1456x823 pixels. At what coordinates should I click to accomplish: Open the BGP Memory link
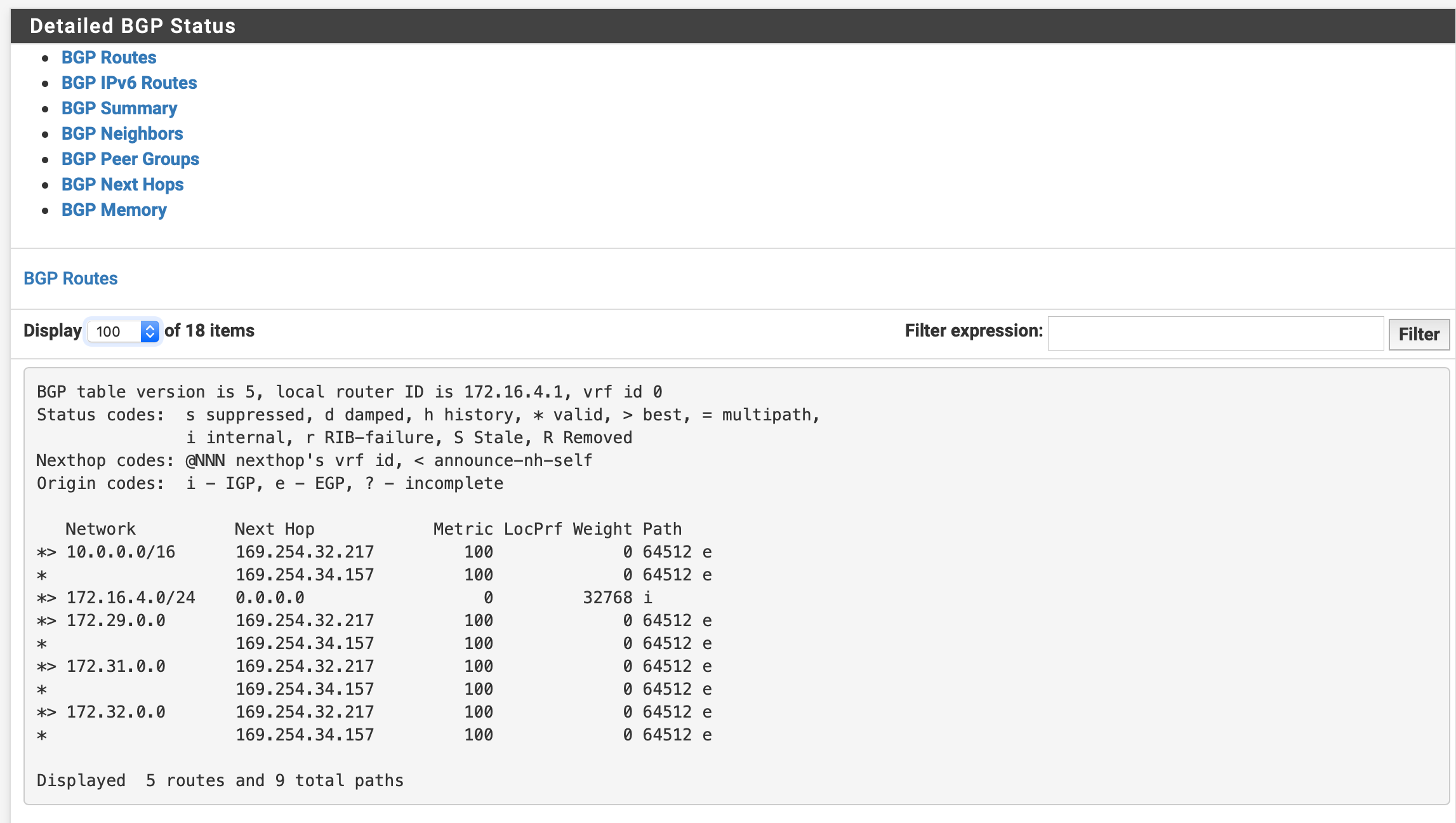(114, 210)
